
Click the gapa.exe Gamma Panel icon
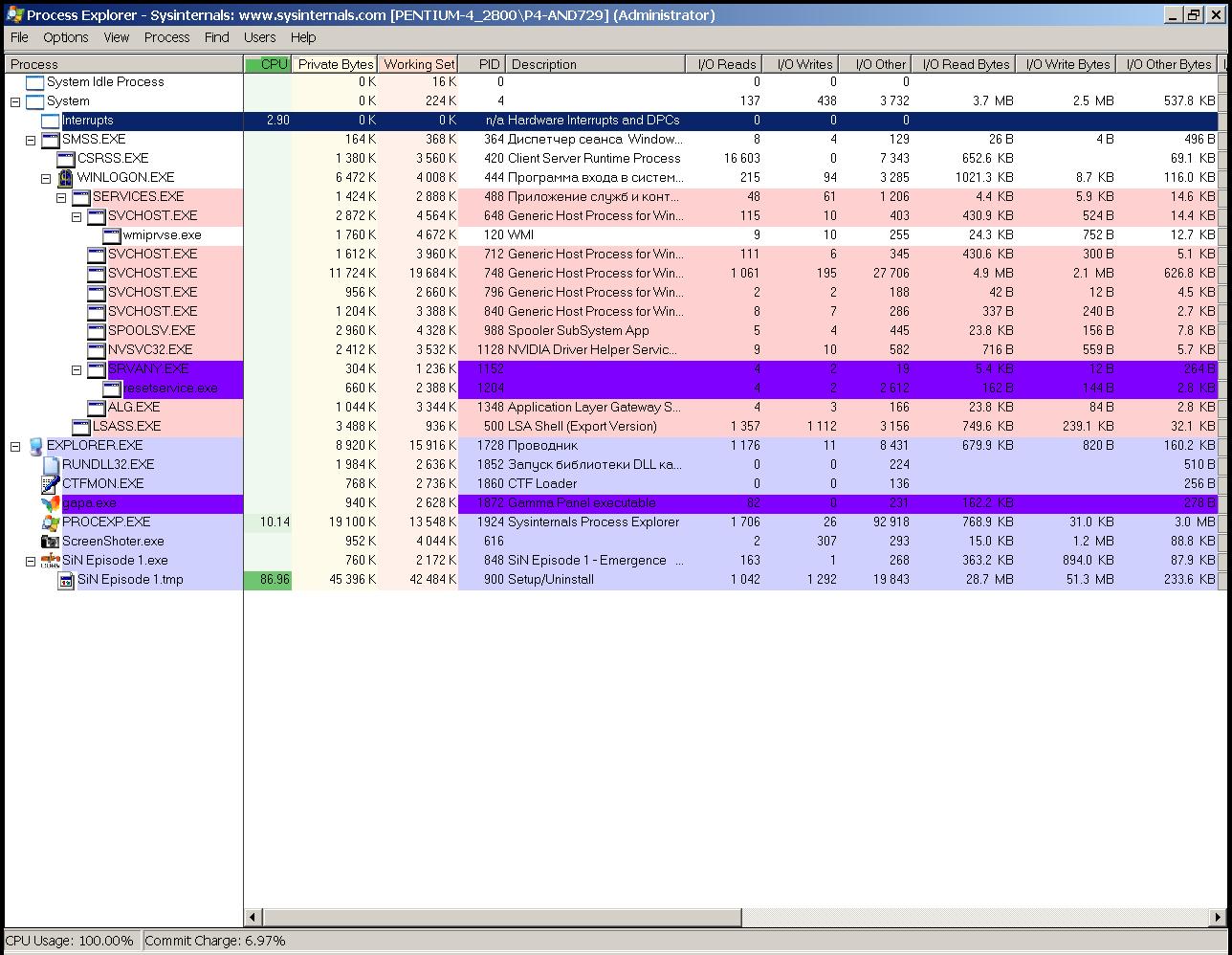click(x=51, y=503)
